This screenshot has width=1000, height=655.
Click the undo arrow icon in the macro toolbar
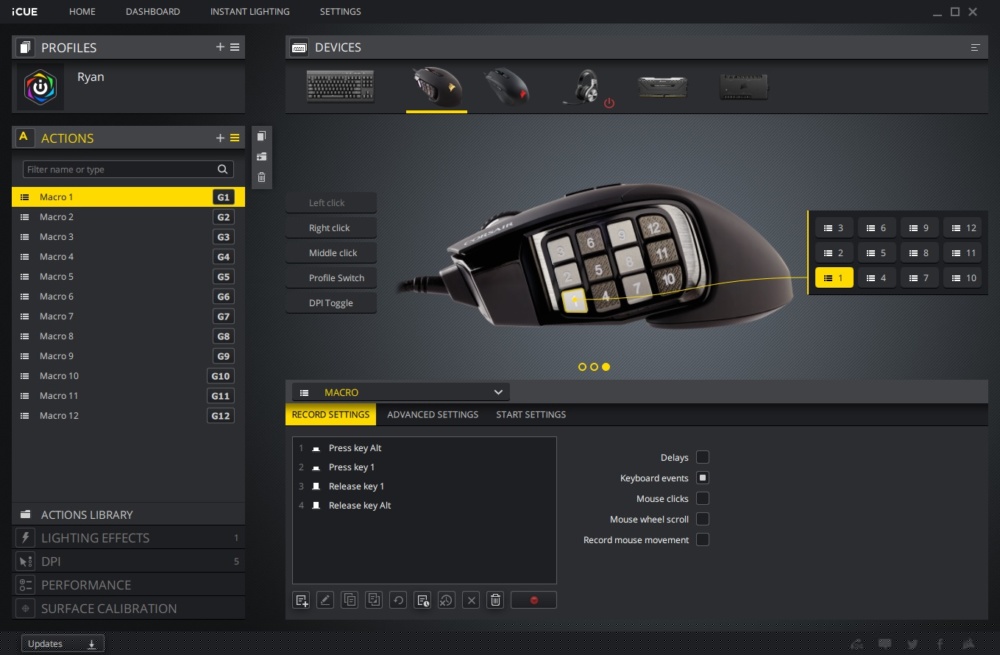(x=398, y=600)
